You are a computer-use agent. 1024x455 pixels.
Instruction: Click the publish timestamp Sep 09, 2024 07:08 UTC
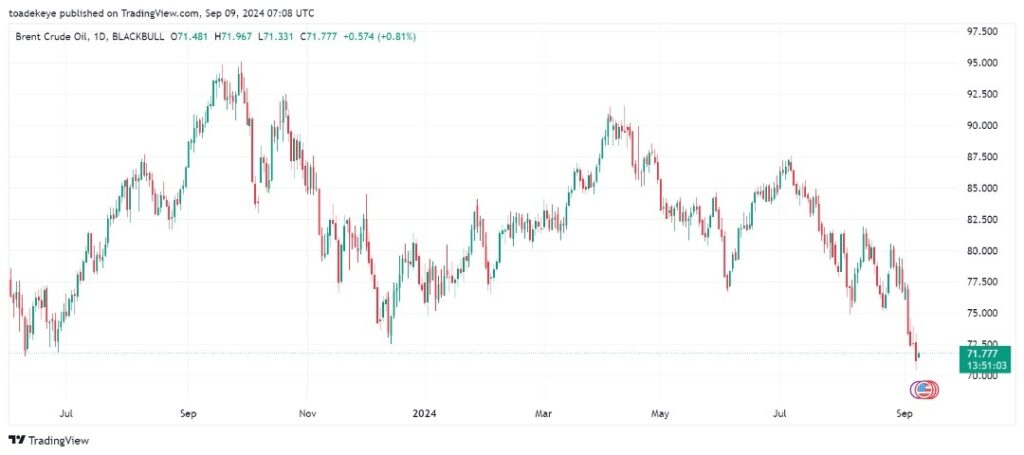coord(259,13)
